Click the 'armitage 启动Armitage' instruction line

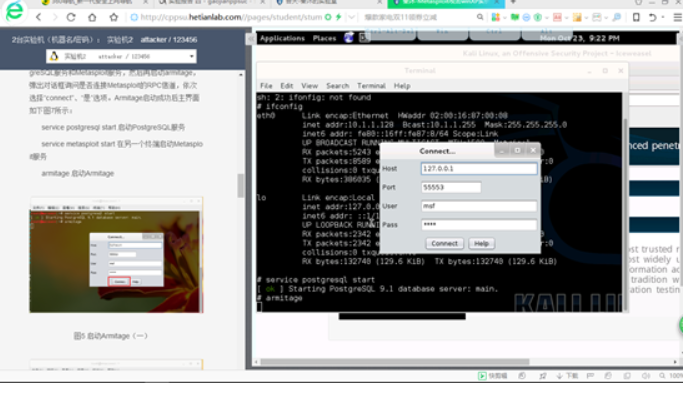pos(78,173)
